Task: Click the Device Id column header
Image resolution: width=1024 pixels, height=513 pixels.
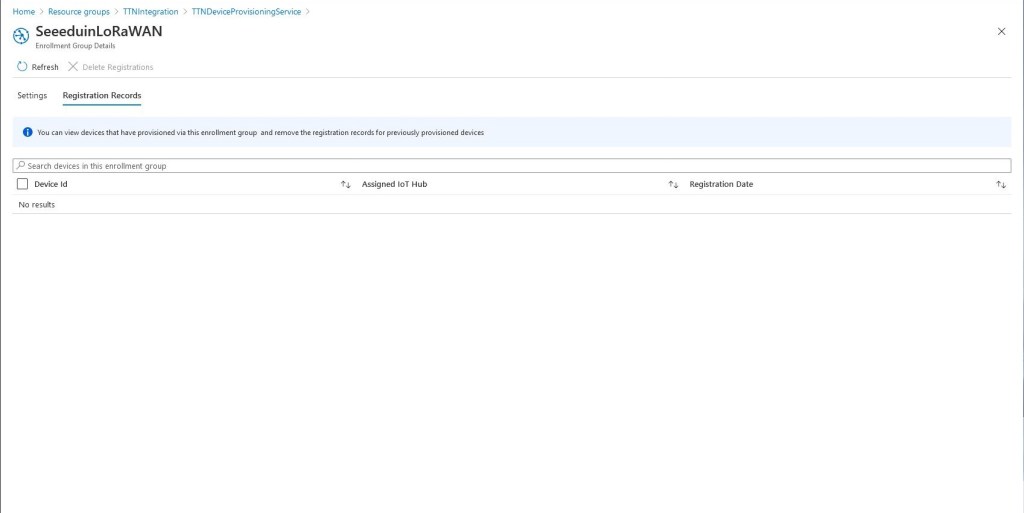Action: [51, 185]
